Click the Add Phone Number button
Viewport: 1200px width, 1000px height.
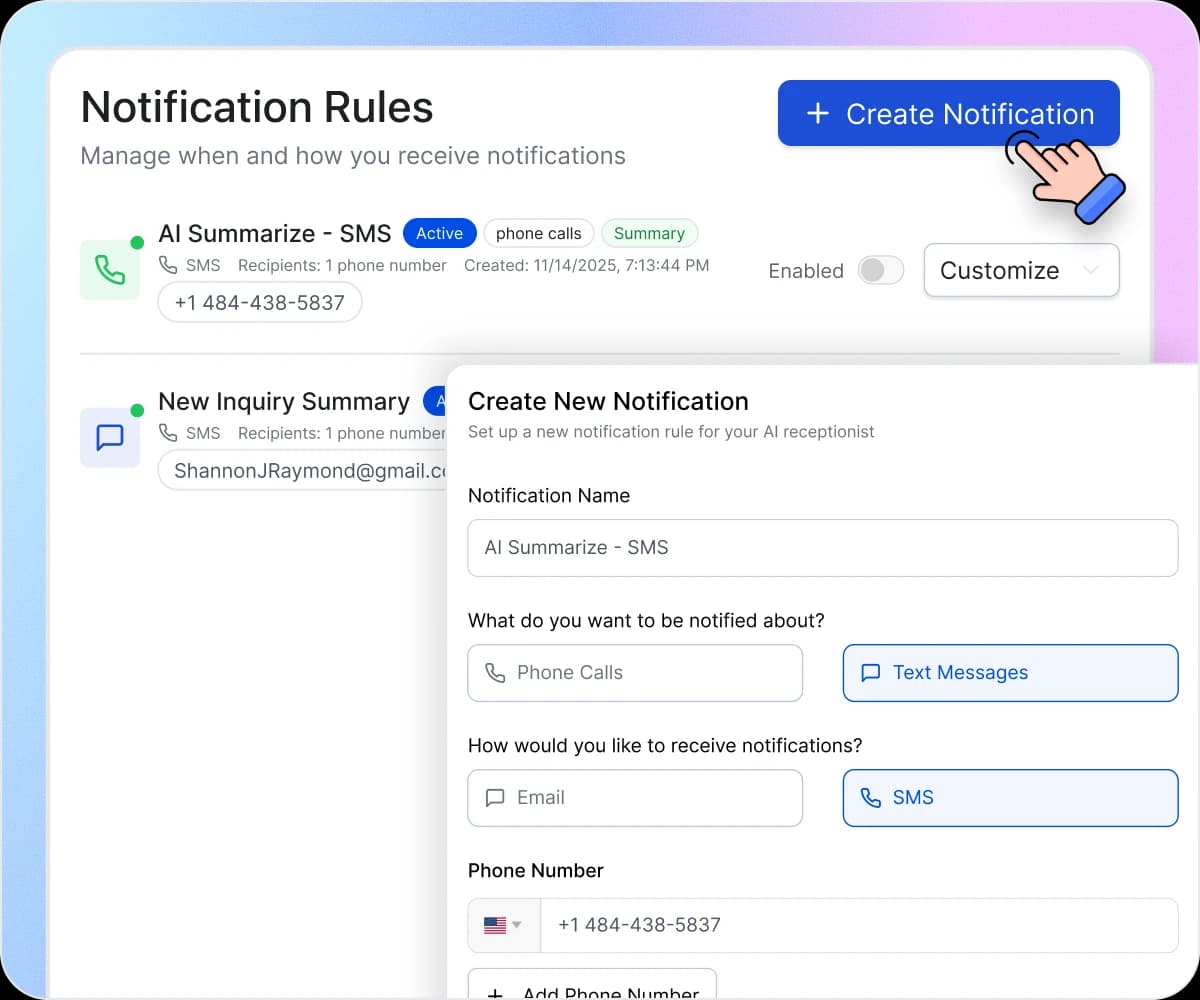click(x=592, y=990)
